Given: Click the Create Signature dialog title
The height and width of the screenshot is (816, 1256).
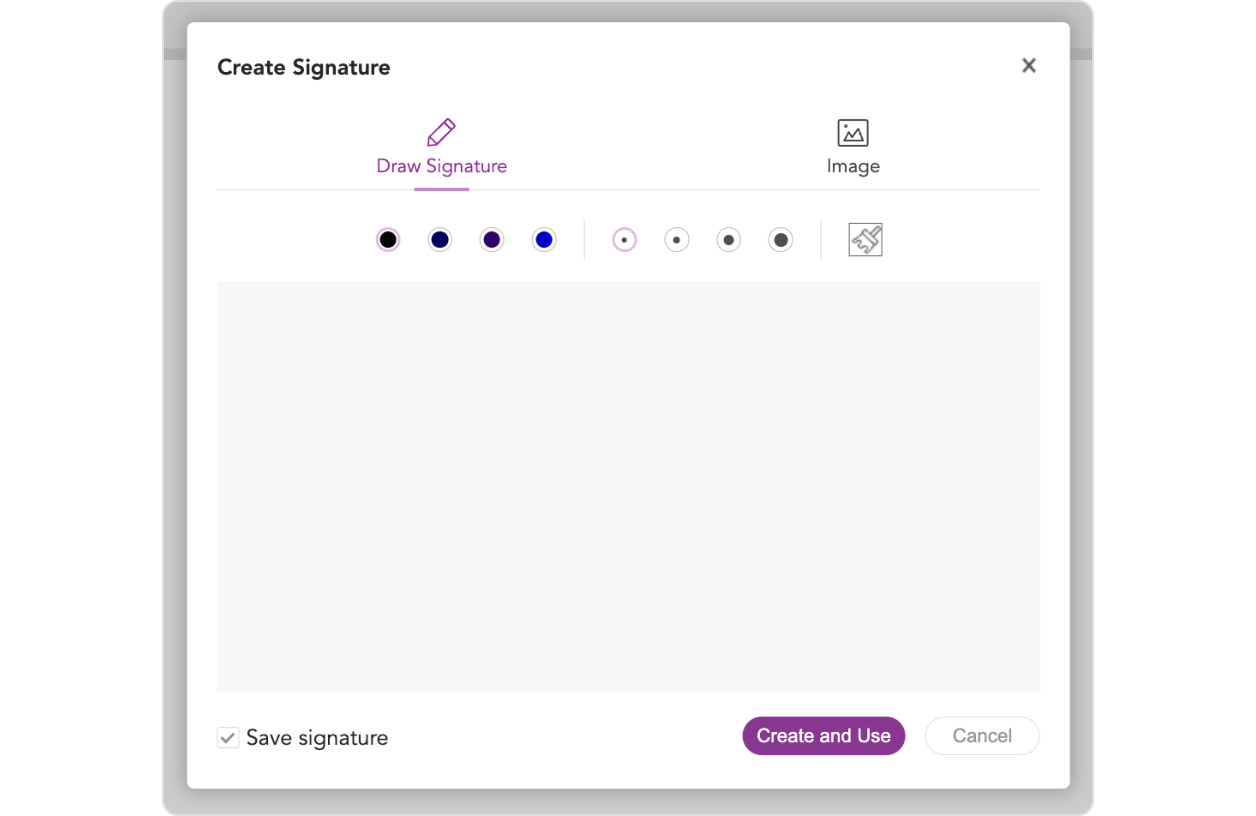Looking at the screenshot, I should (x=304, y=68).
